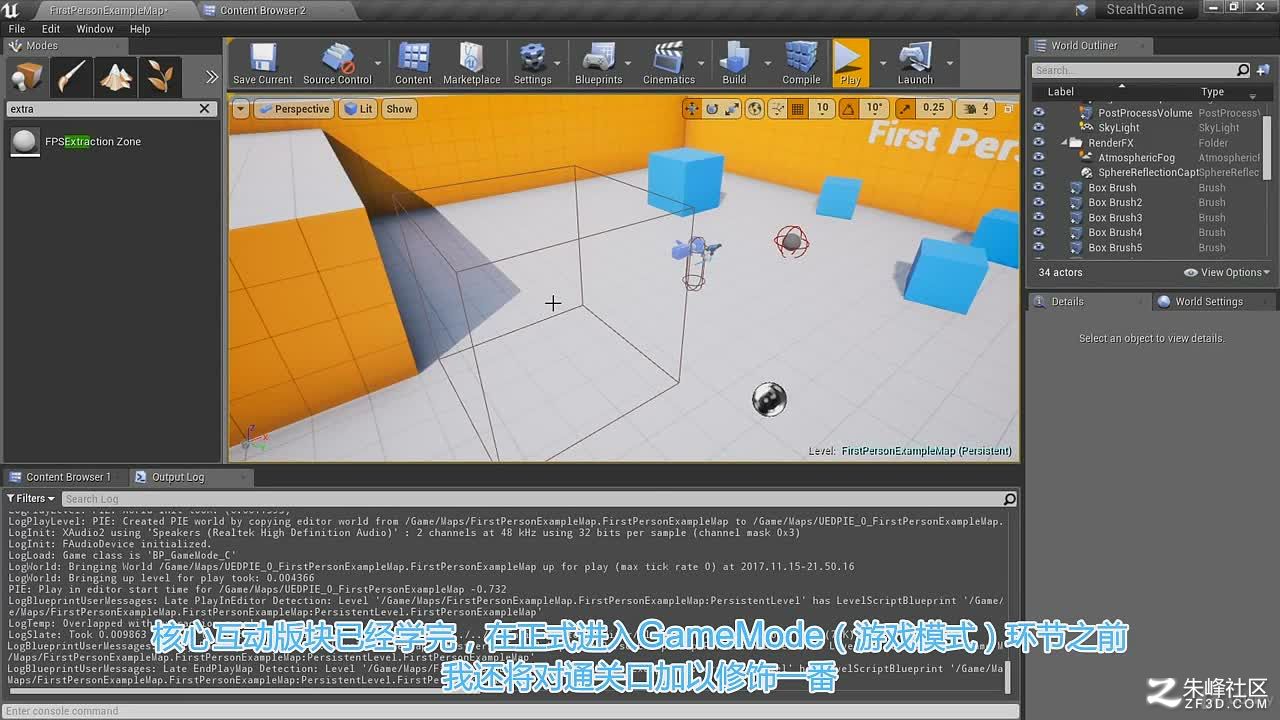Click the console command input field
1280x720 pixels.
508,711
